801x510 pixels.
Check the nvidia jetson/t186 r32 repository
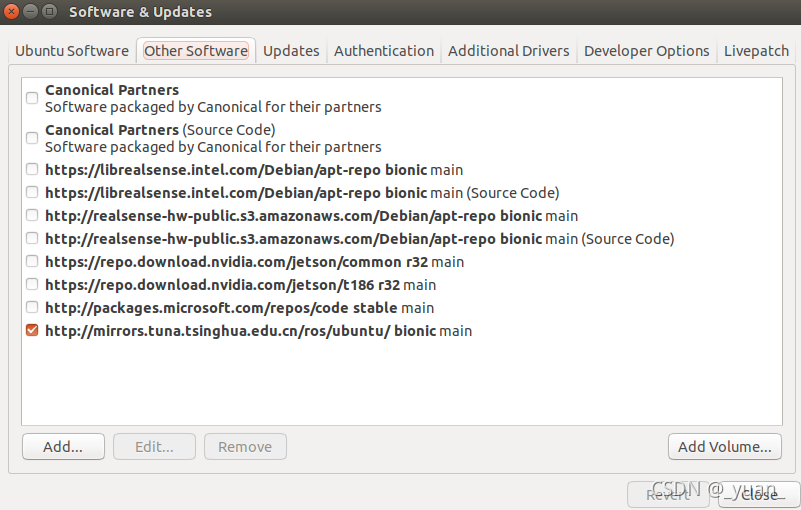tap(32, 284)
